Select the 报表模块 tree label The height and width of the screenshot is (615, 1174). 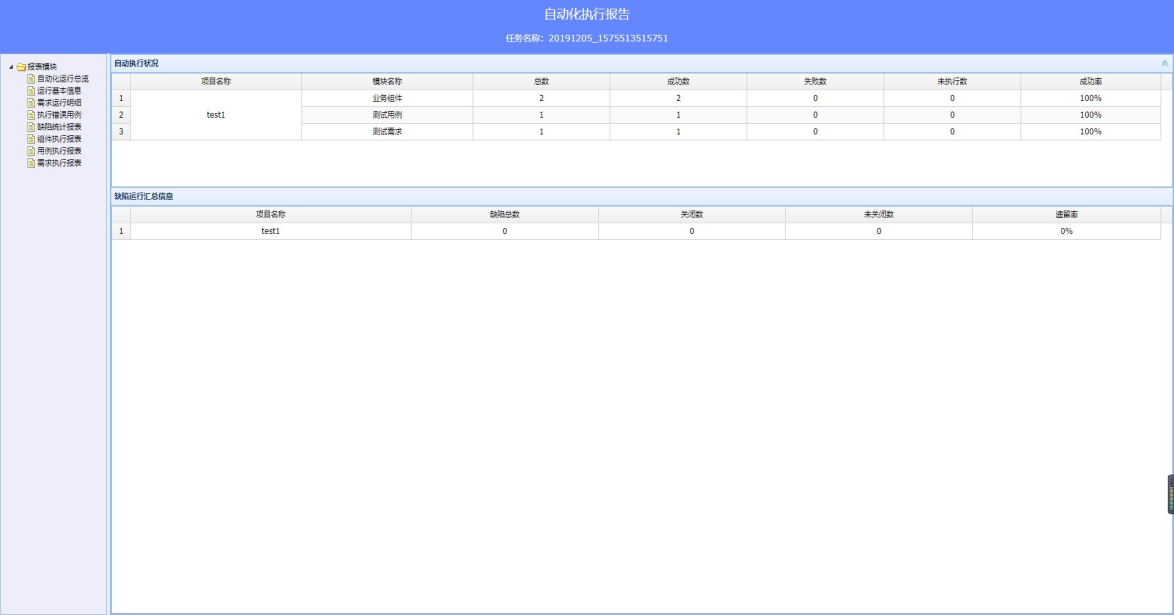42,67
